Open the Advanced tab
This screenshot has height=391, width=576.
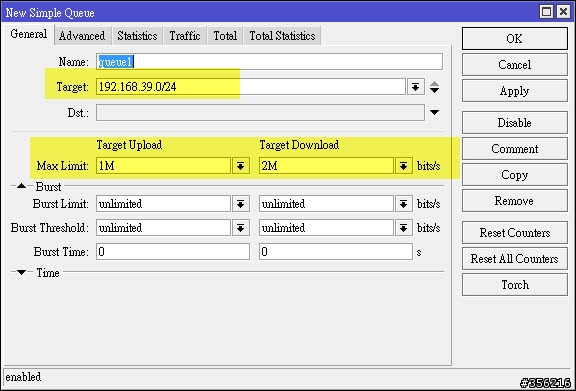coord(82,36)
